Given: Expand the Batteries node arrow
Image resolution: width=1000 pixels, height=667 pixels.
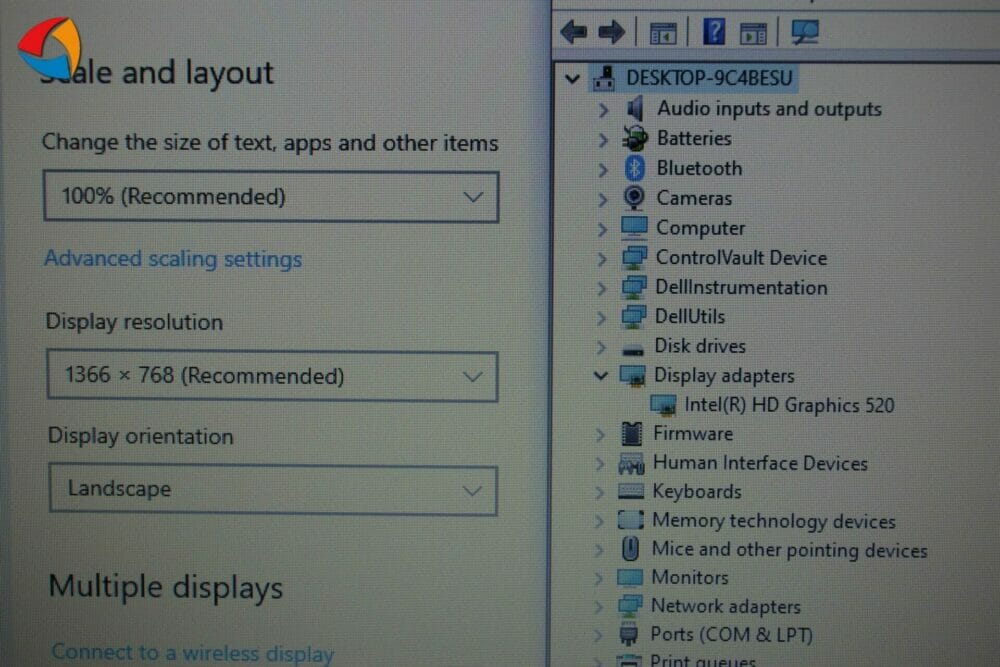Looking at the screenshot, I should (603, 139).
